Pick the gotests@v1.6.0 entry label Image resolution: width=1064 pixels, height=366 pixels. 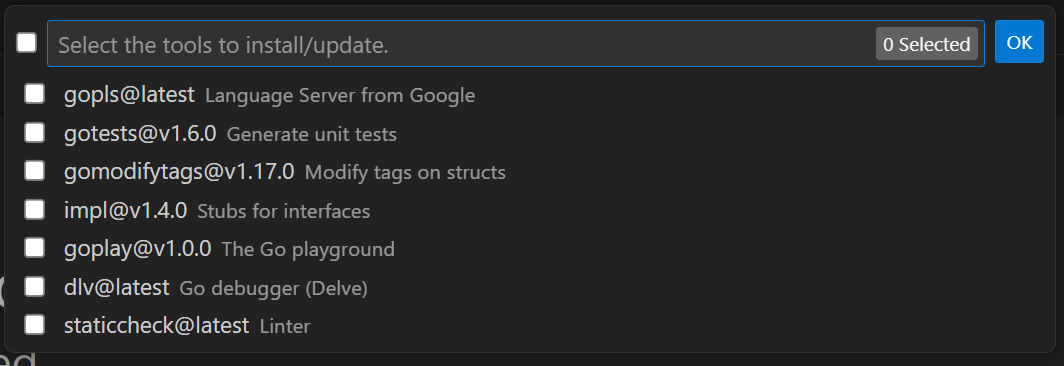coord(140,134)
